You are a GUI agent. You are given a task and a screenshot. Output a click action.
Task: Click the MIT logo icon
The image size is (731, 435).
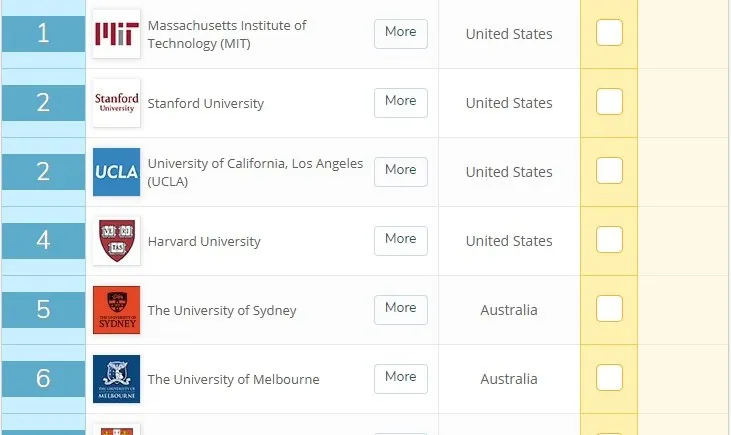click(116, 34)
